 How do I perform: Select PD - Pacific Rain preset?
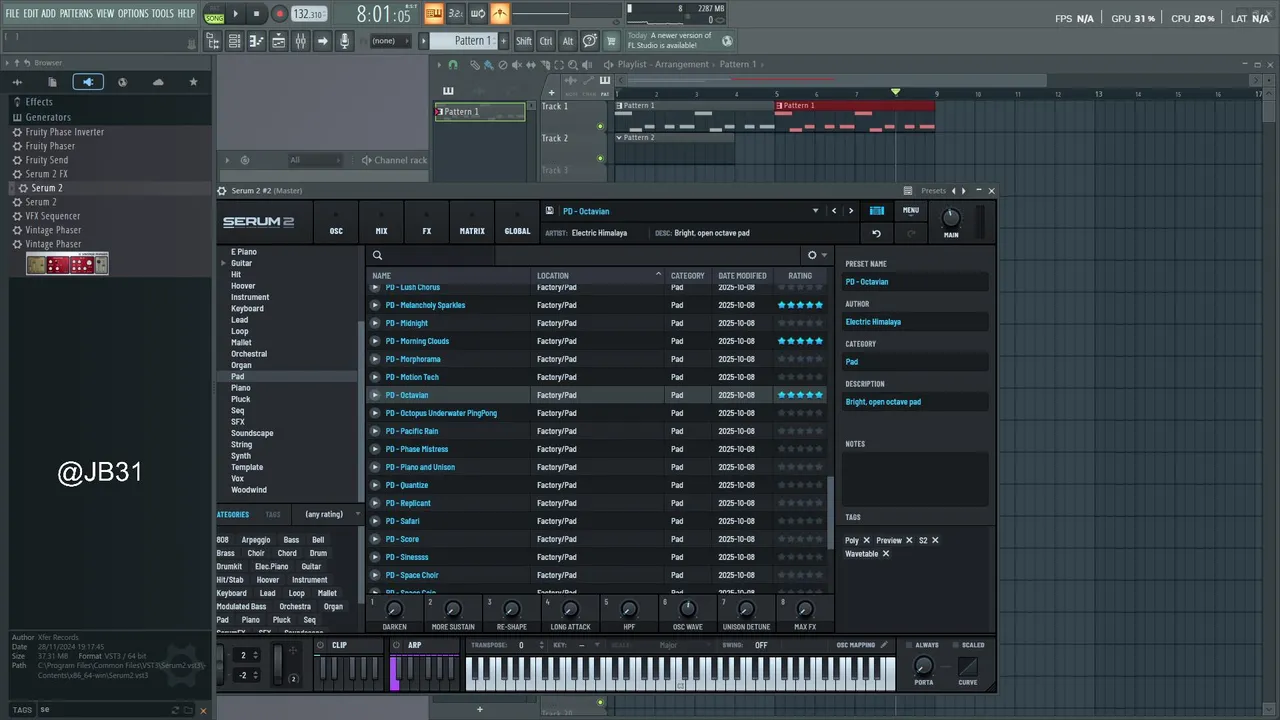tap(412, 431)
